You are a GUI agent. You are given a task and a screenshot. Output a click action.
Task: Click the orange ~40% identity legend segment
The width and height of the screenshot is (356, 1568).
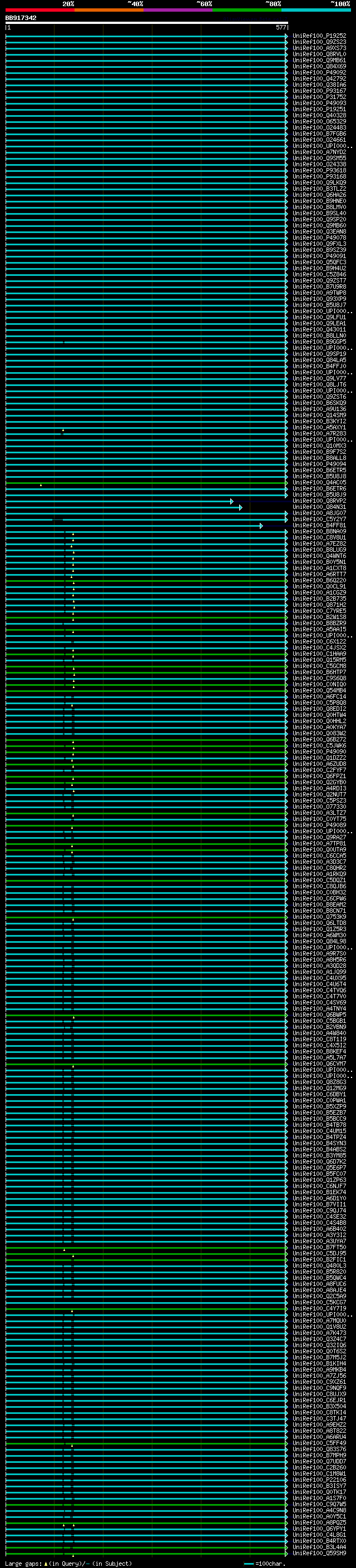pos(109,10)
